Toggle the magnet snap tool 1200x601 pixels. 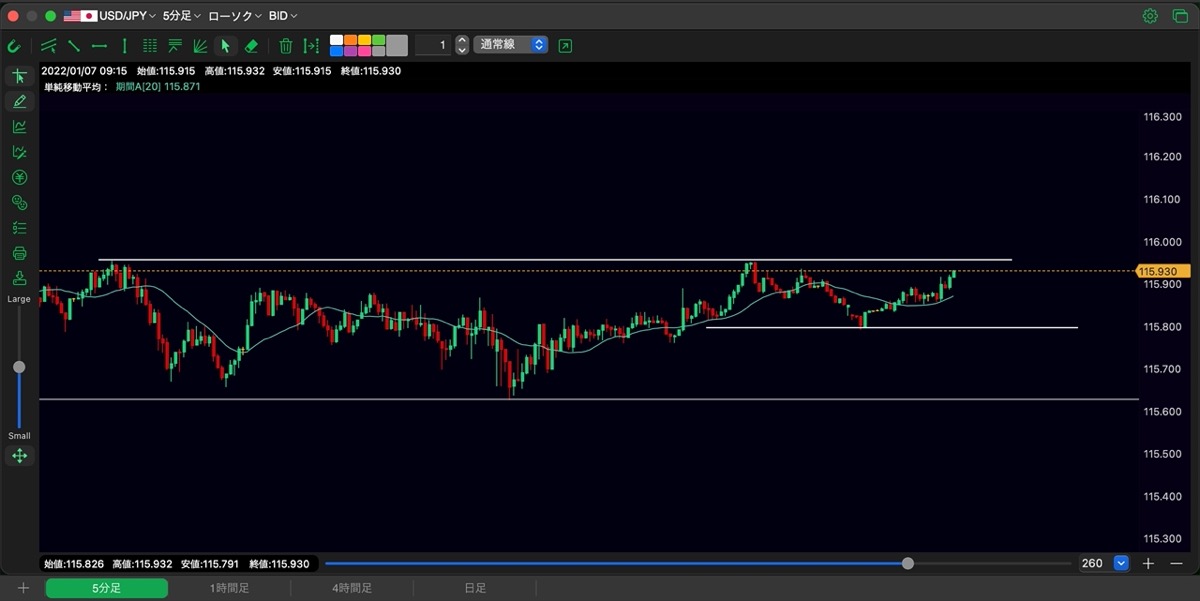[14, 45]
